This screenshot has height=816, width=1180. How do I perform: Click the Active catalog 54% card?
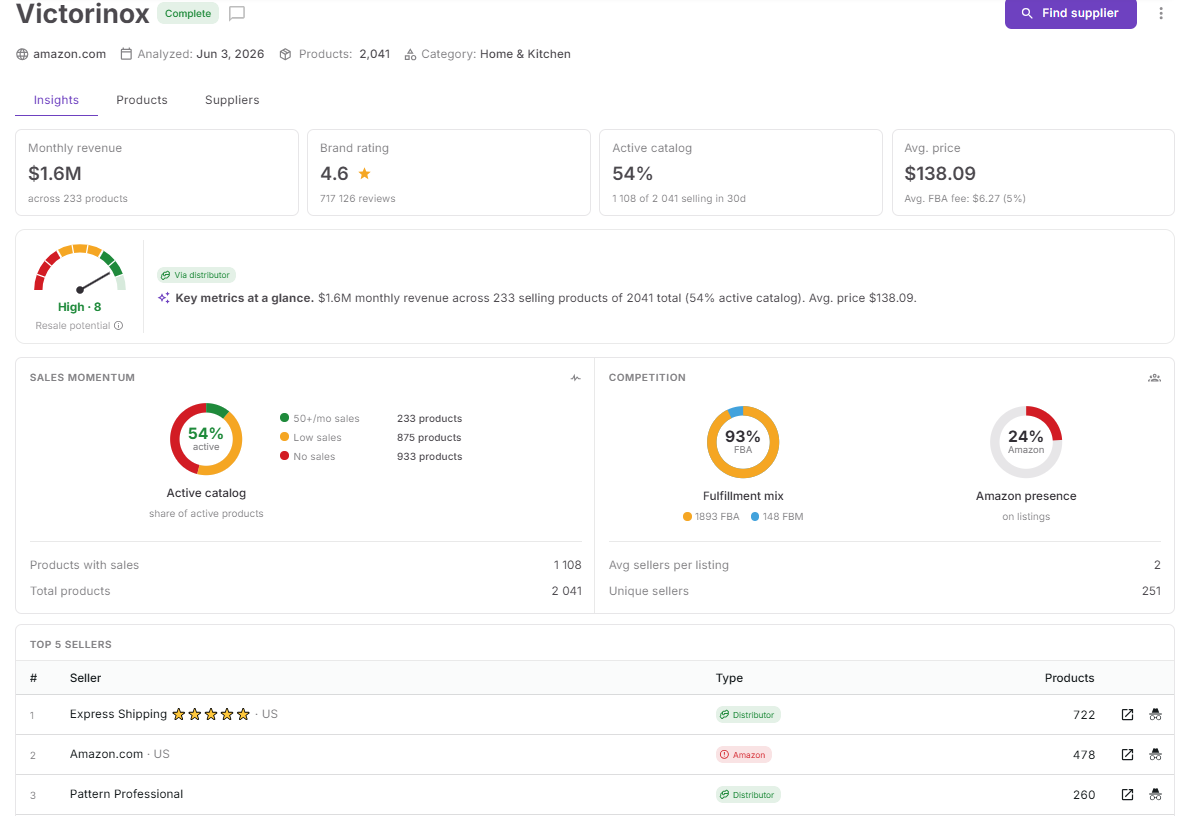[x=741, y=172]
